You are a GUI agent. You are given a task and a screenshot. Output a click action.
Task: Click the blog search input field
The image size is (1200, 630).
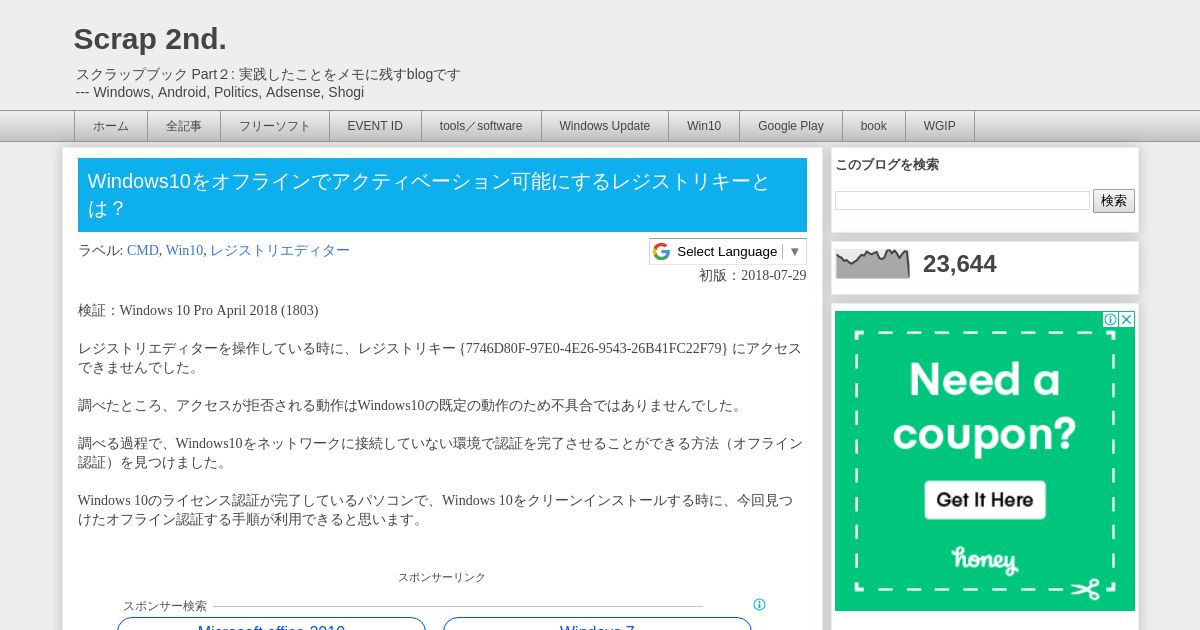point(962,201)
